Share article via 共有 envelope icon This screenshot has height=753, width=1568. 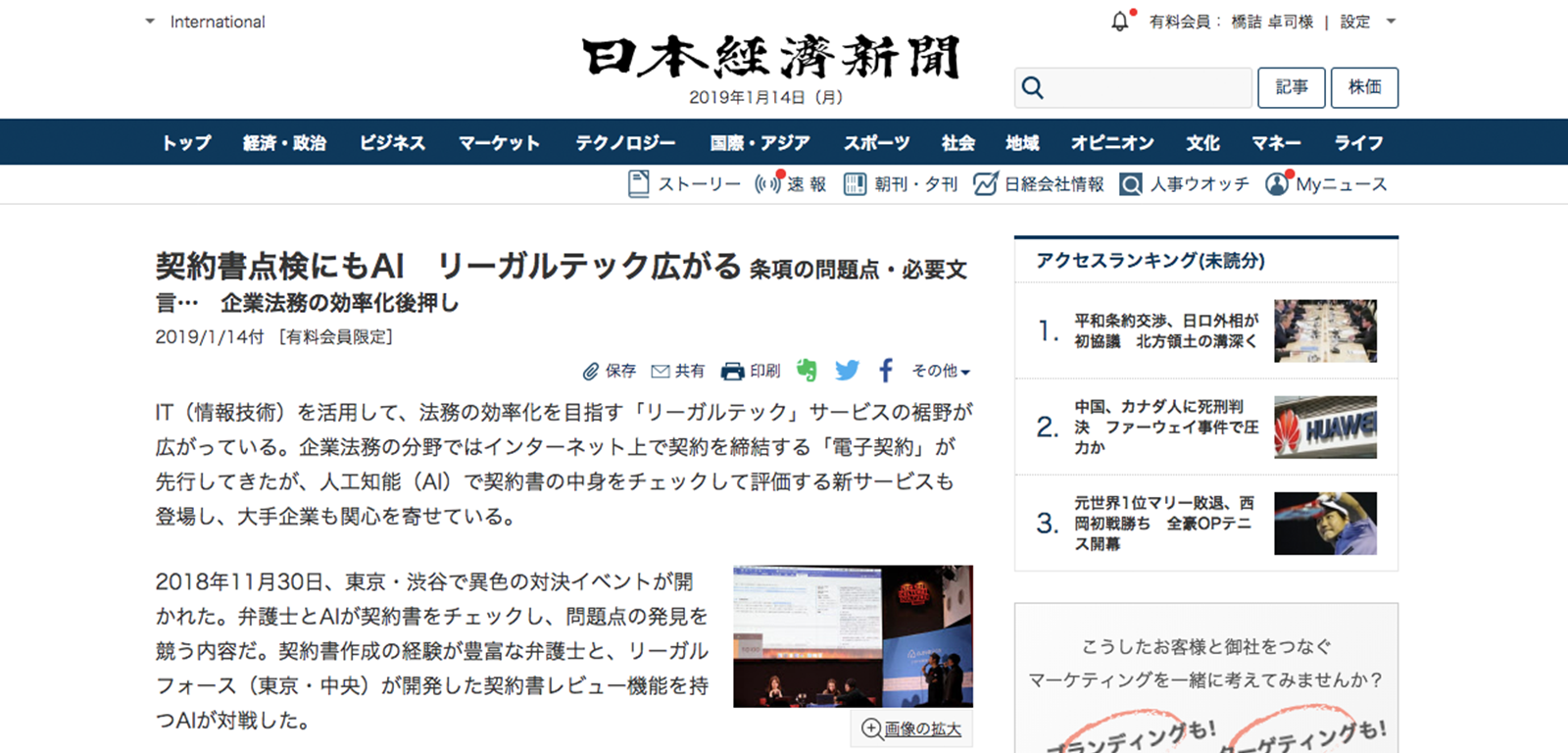(x=661, y=372)
